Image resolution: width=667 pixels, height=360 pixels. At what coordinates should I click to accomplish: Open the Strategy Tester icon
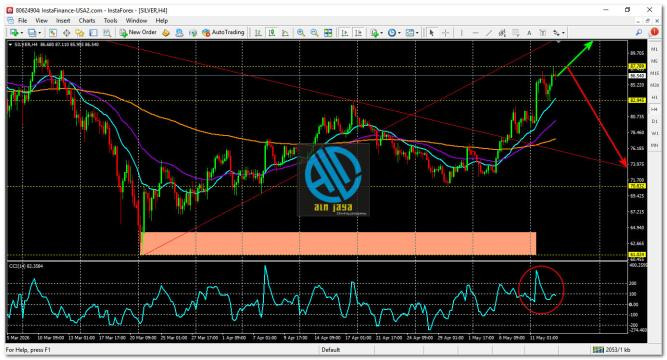[x=107, y=32]
